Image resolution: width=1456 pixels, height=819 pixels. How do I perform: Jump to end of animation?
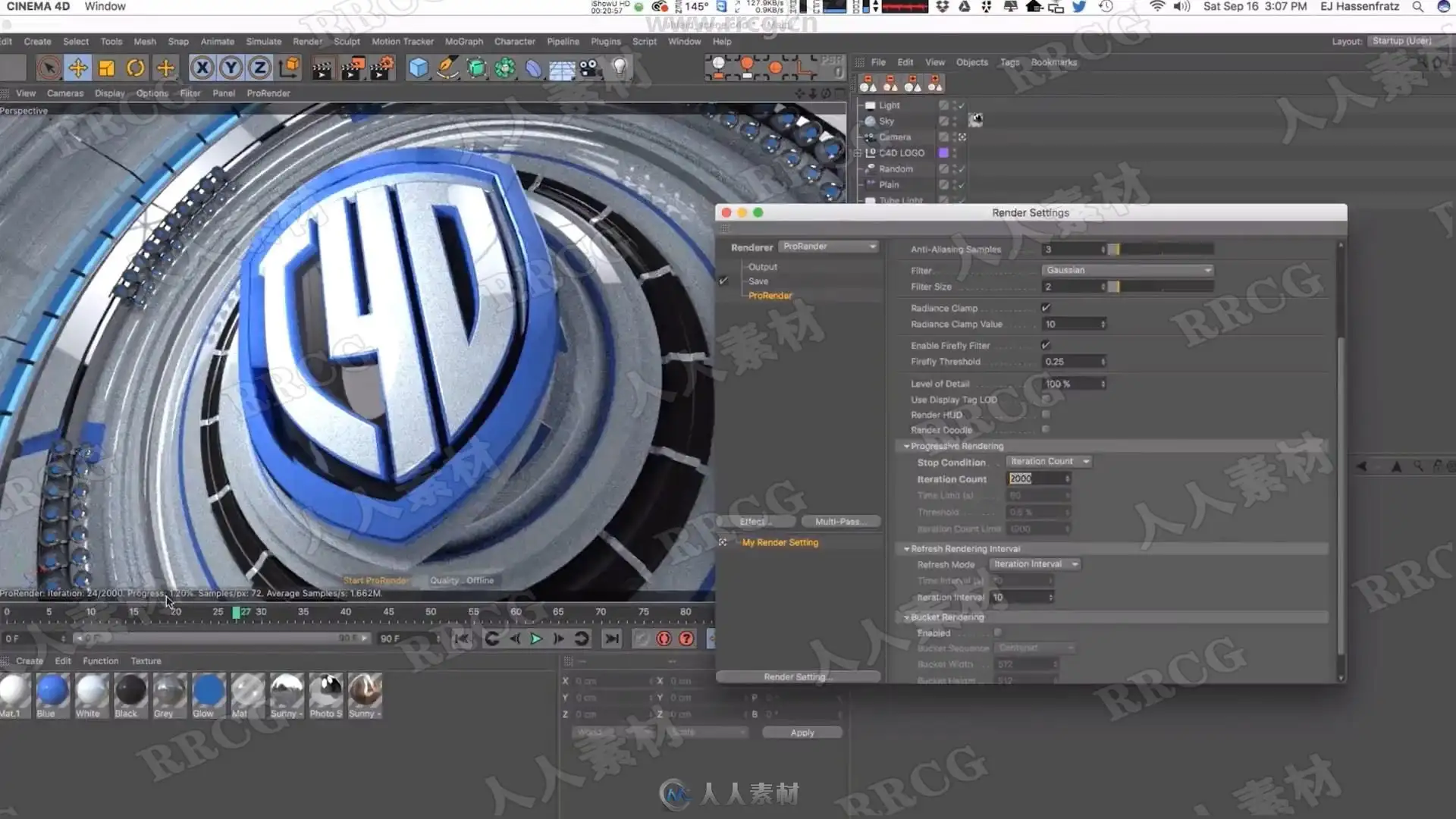[x=611, y=639]
